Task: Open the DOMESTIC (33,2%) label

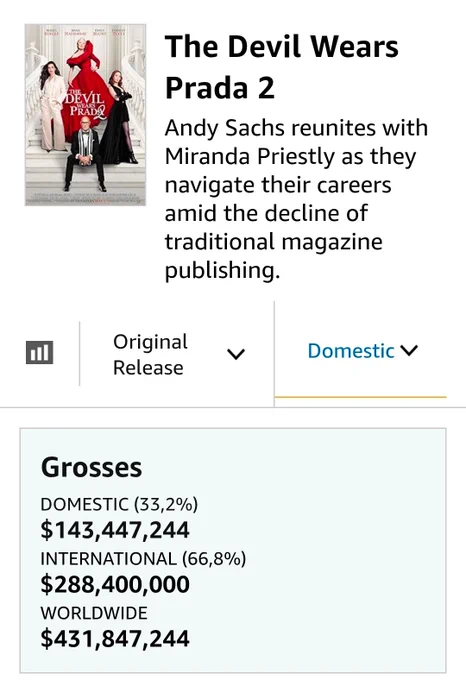Action: [119, 504]
